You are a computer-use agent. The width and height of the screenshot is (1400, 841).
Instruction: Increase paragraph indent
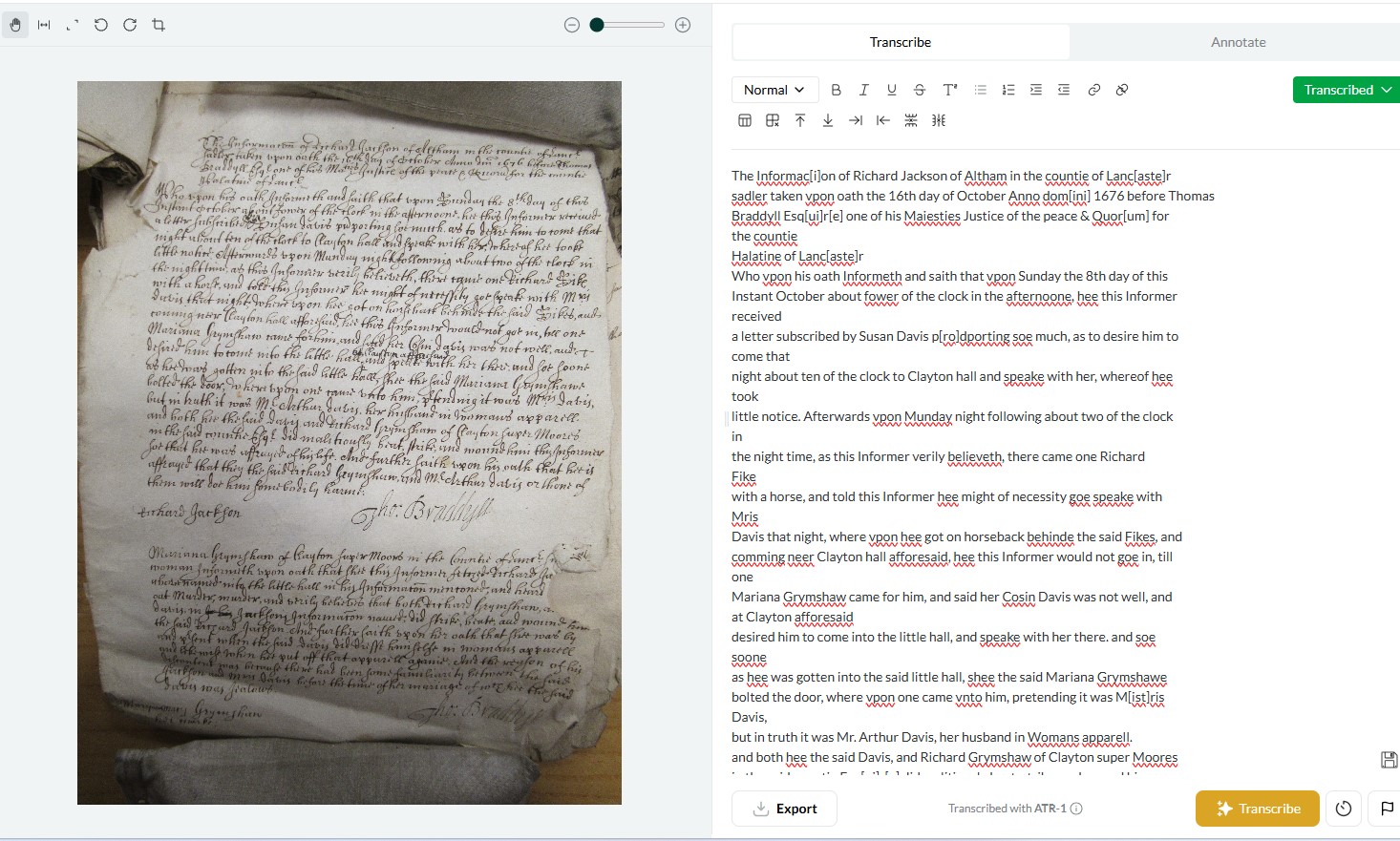click(x=1035, y=90)
